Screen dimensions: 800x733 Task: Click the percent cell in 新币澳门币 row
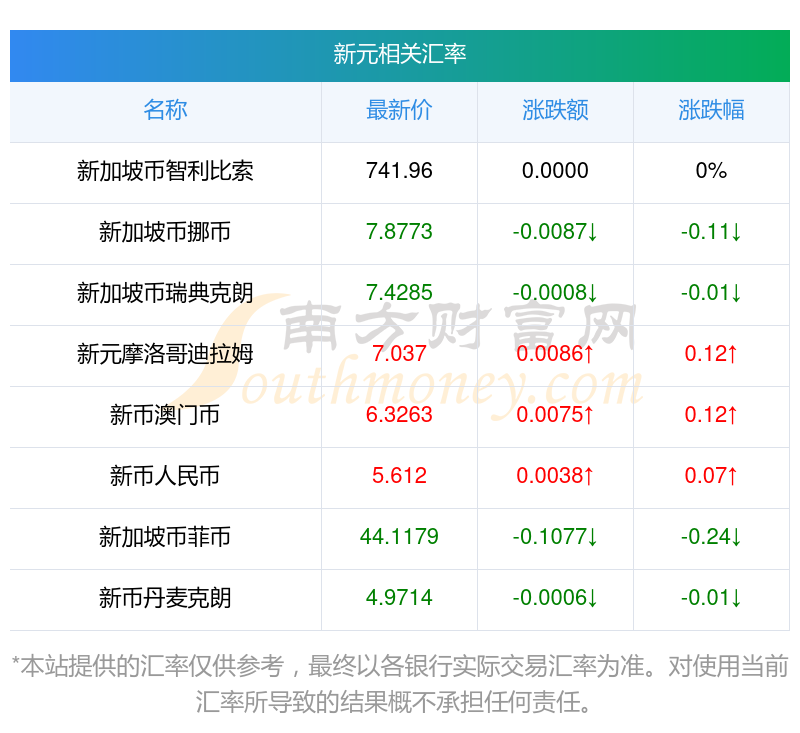(711, 415)
